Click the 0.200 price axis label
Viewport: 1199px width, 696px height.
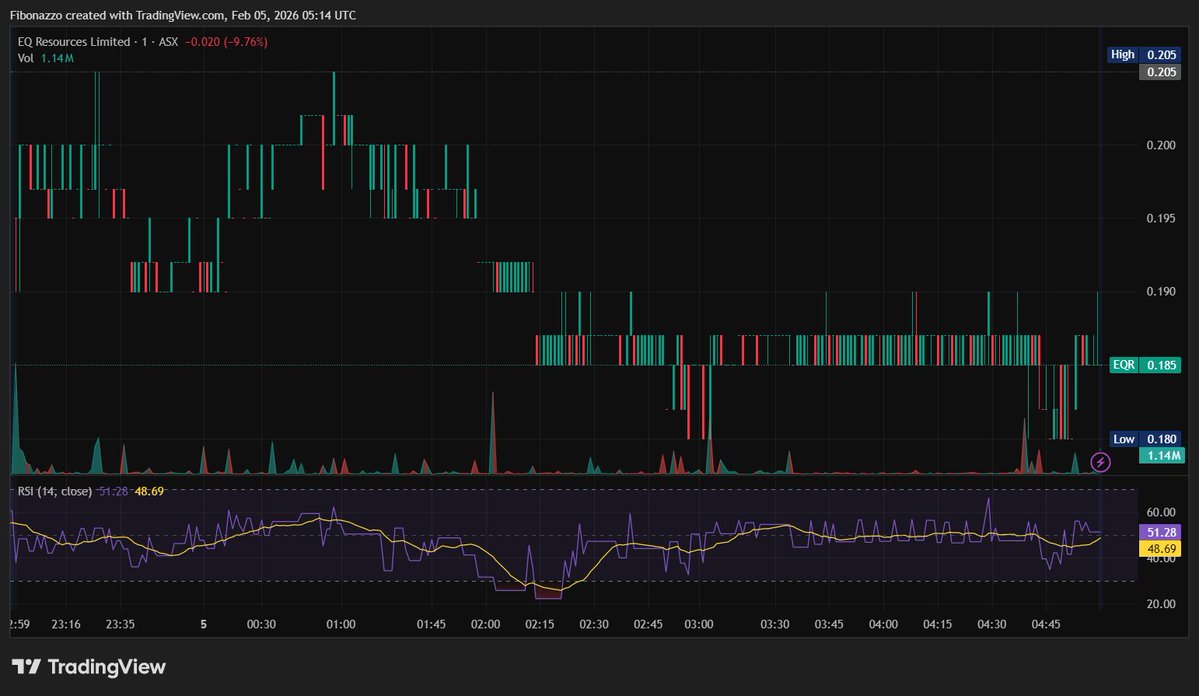(1161, 145)
